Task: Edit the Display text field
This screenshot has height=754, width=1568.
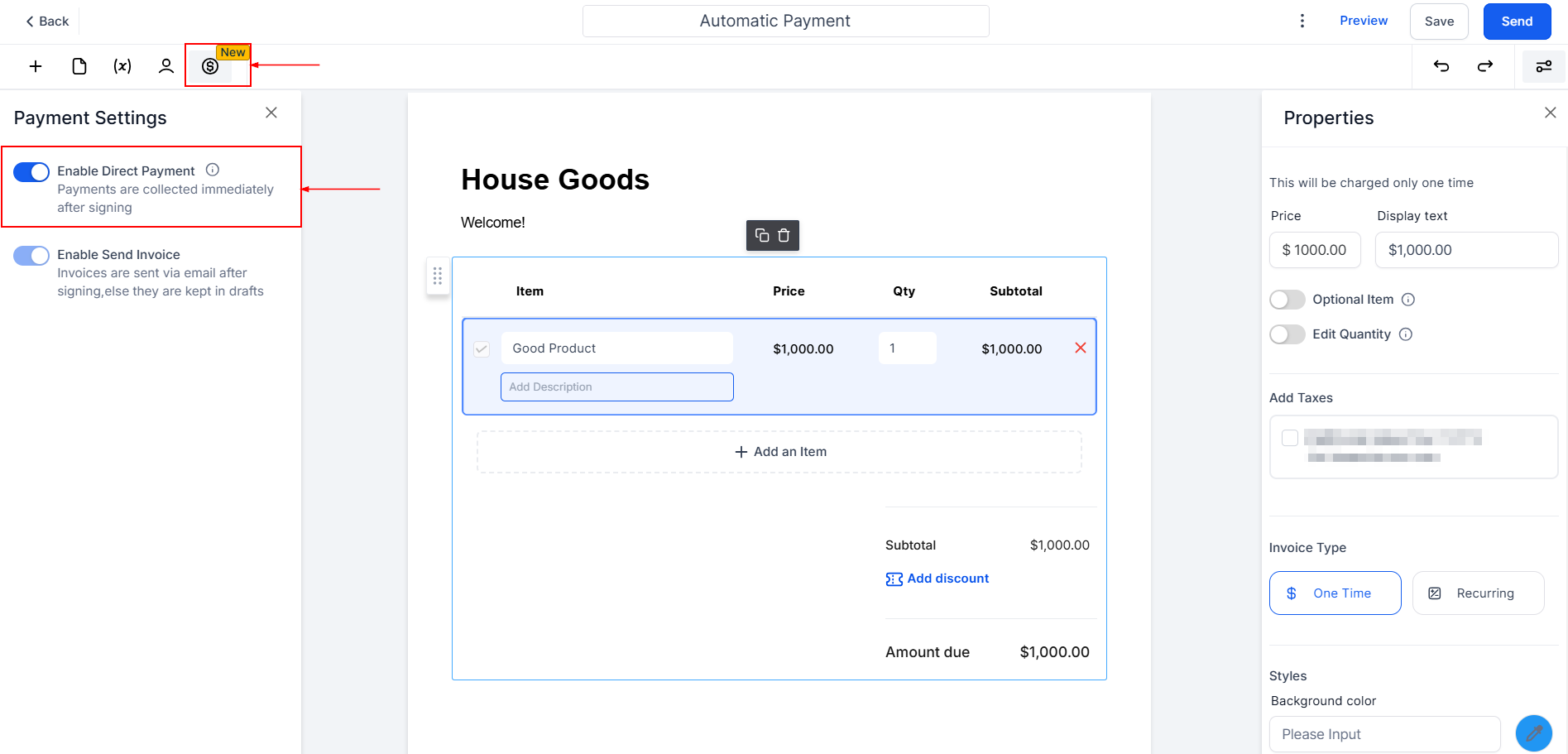Action: 1466,250
